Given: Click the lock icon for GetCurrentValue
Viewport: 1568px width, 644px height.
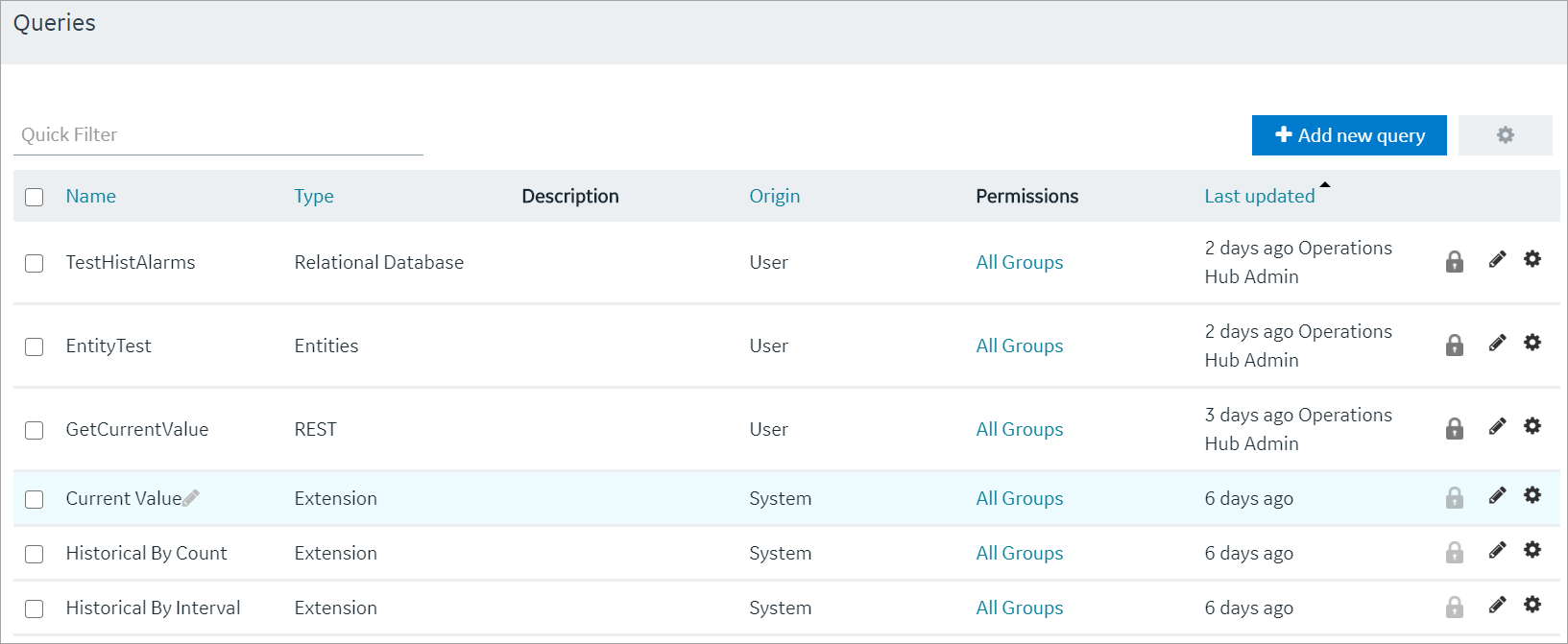Looking at the screenshot, I should point(1455,428).
